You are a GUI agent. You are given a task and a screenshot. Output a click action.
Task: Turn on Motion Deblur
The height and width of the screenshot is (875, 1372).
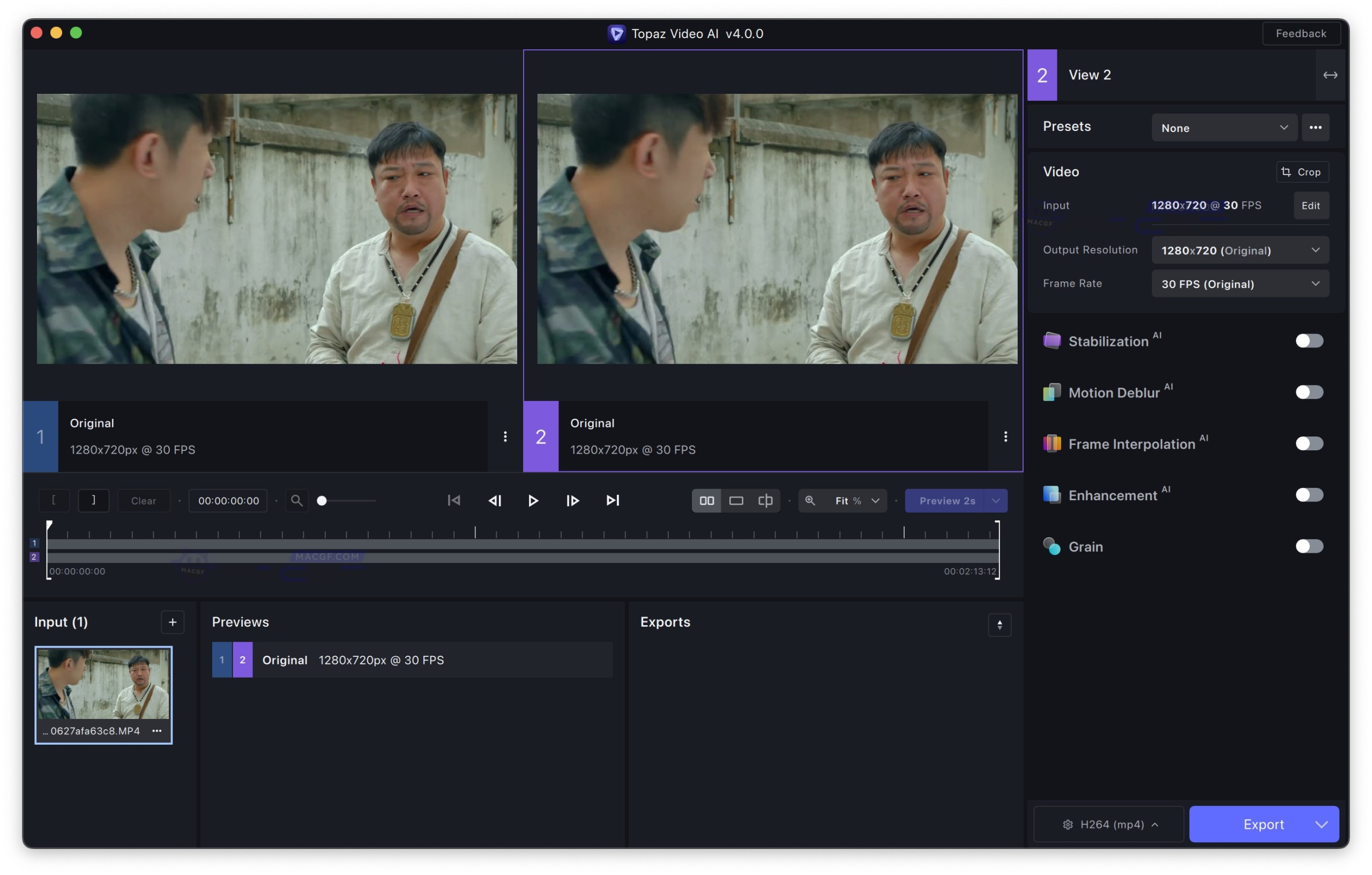1309,391
